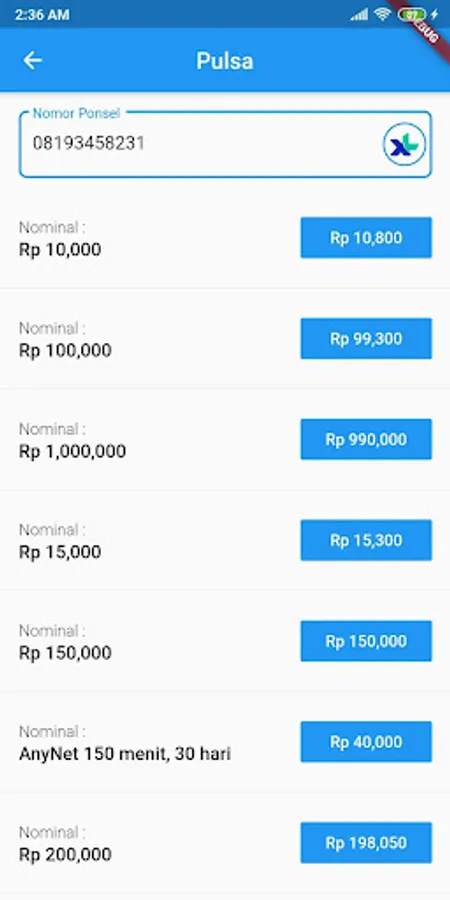Click the Rp 150,000 price button
The height and width of the screenshot is (900, 450).
point(366,641)
